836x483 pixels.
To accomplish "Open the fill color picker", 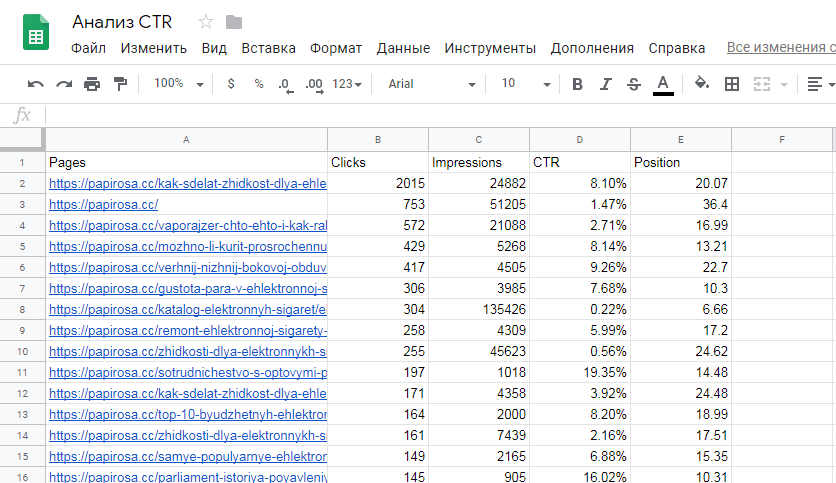I will pyautogui.click(x=702, y=84).
